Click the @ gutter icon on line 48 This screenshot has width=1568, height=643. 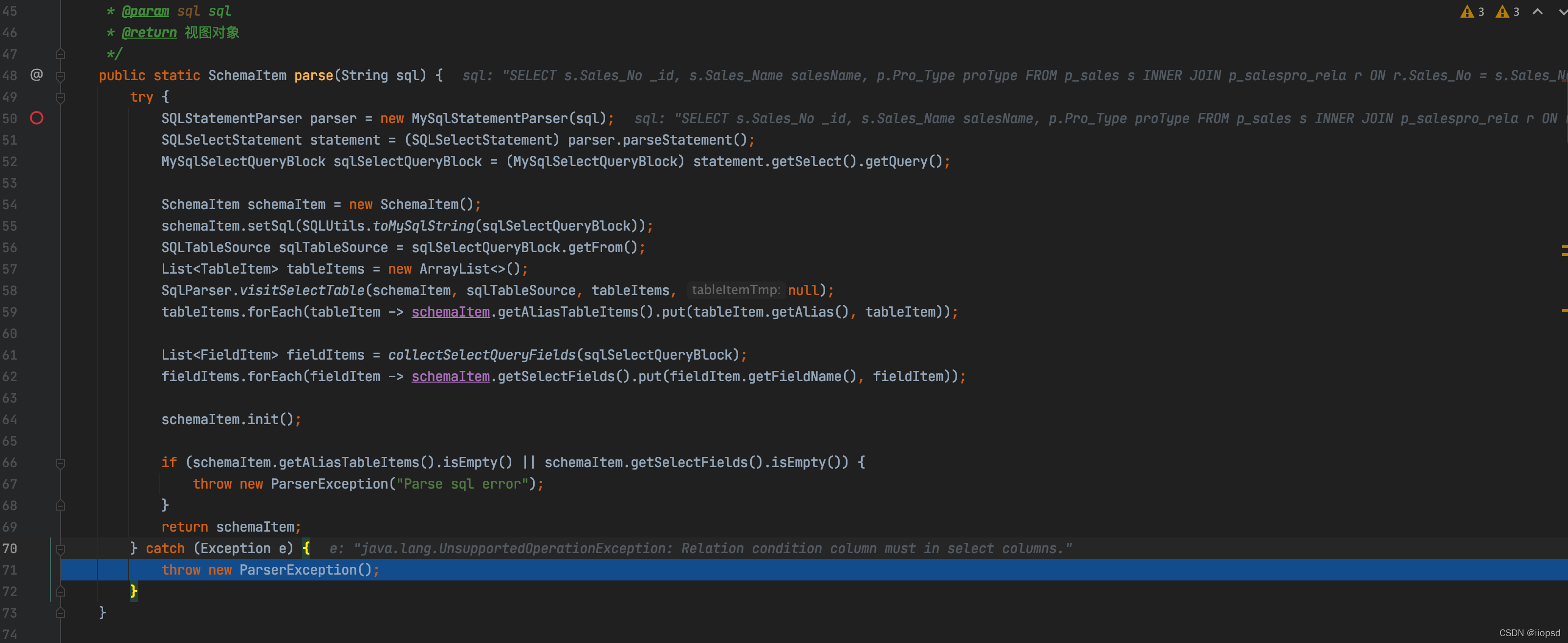pyautogui.click(x=37, y=75)
